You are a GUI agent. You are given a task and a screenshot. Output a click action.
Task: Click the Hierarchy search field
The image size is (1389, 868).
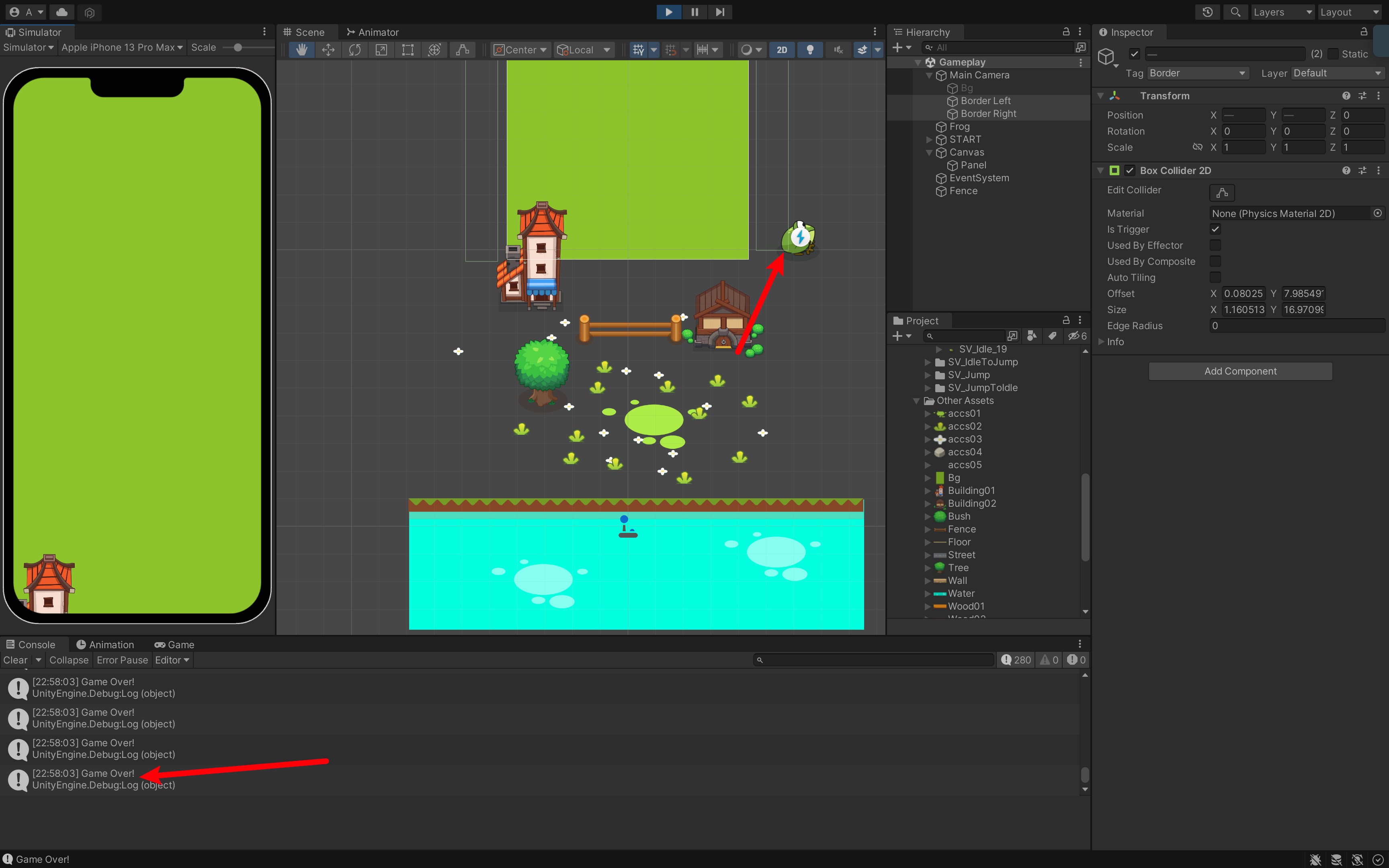(998, 48)
